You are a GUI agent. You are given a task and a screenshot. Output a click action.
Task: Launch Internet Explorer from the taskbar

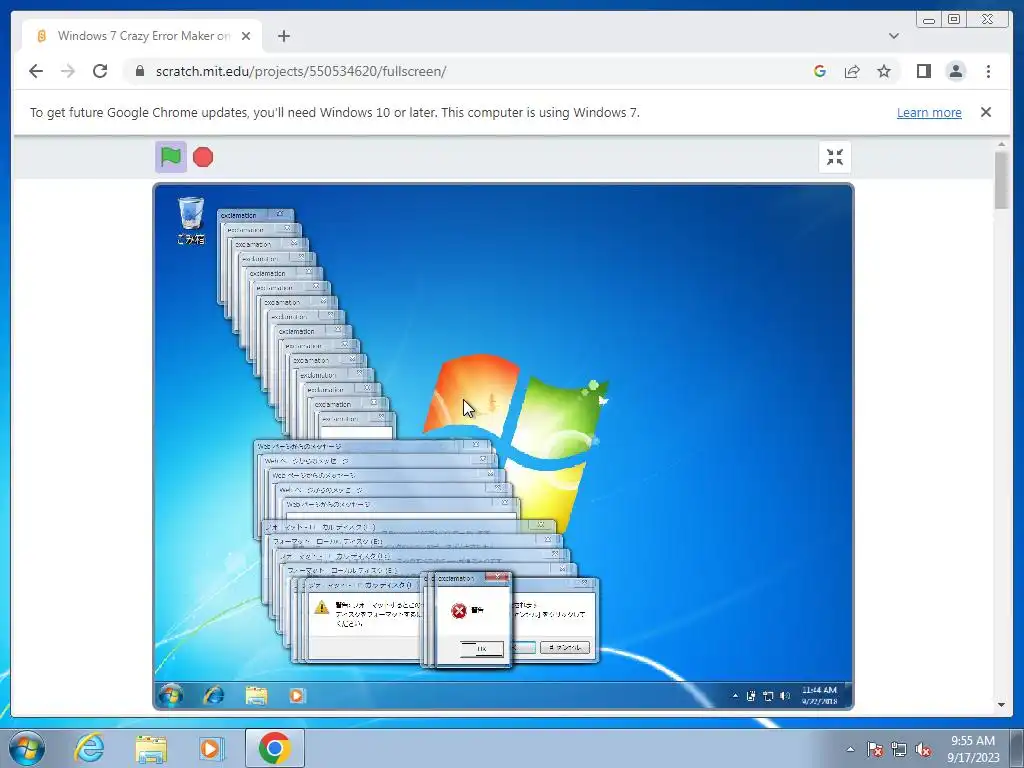(x=89, y=748)
